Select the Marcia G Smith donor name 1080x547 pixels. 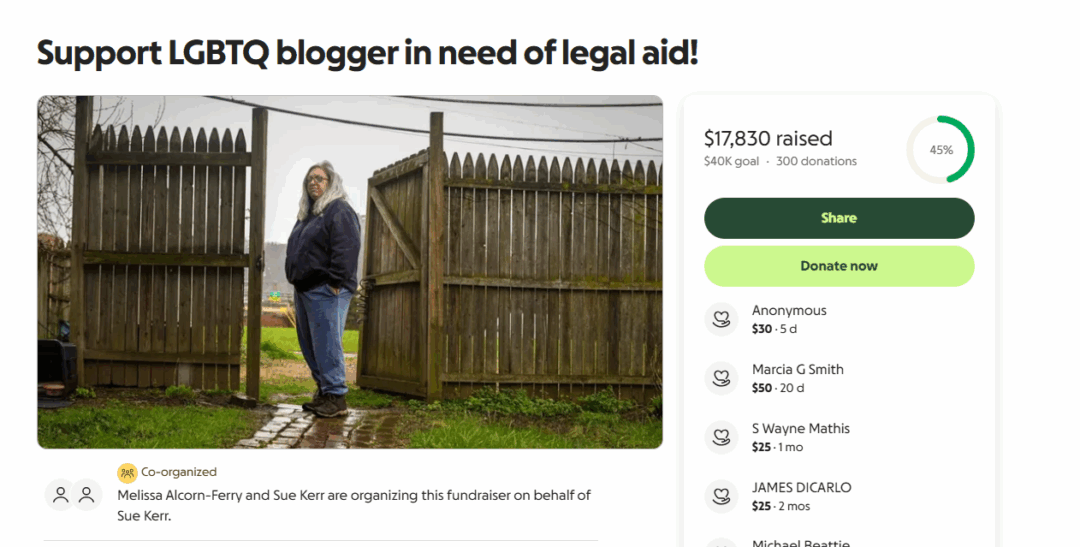798,369
